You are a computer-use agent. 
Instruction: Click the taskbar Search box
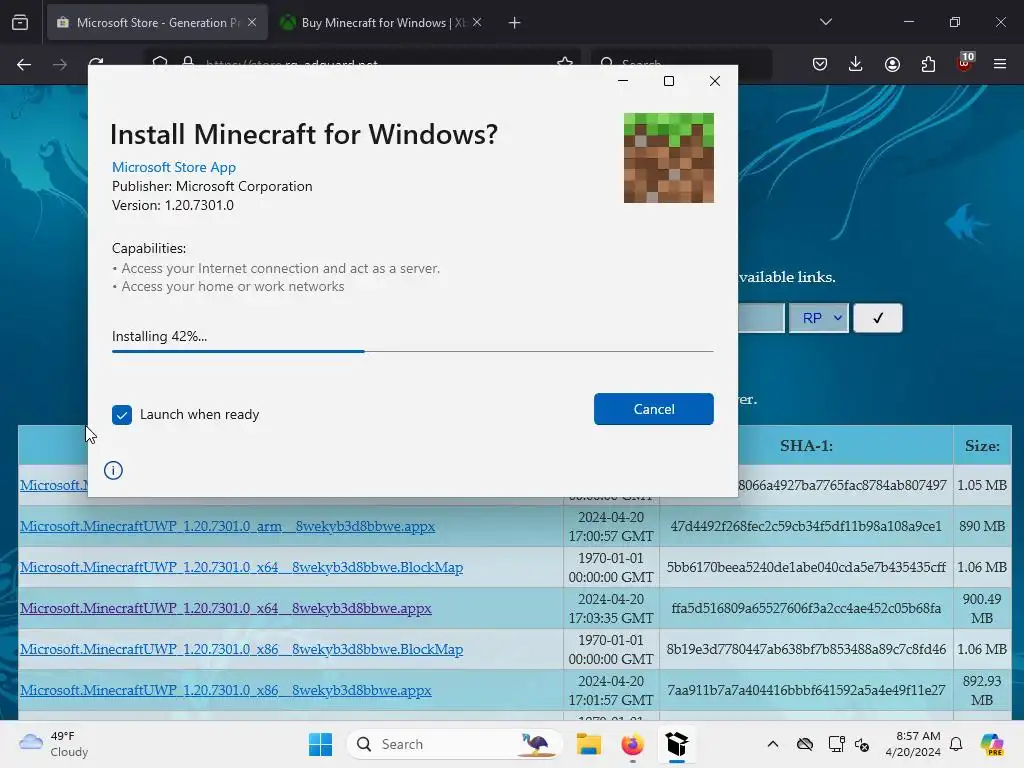[x=455, y=744]
